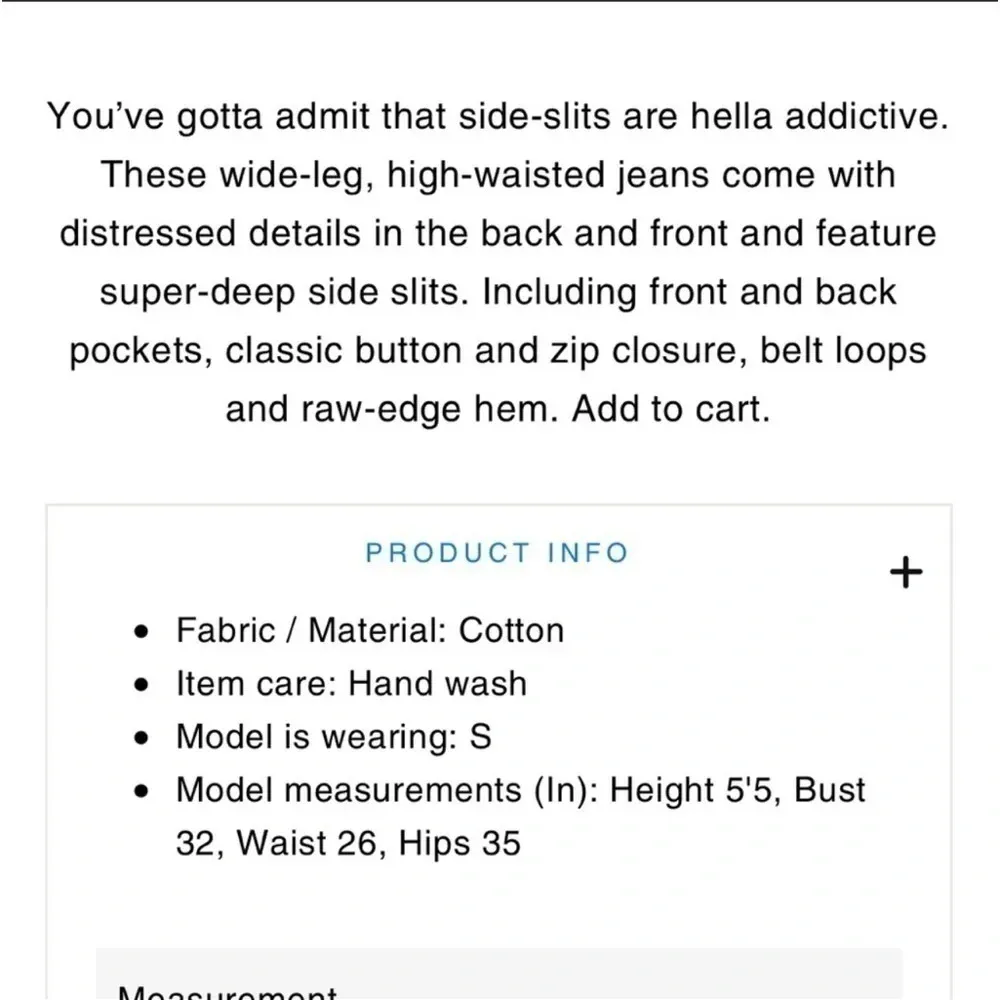
Task: Click the 'super-deep side slits' line
Action: point(497,292)
